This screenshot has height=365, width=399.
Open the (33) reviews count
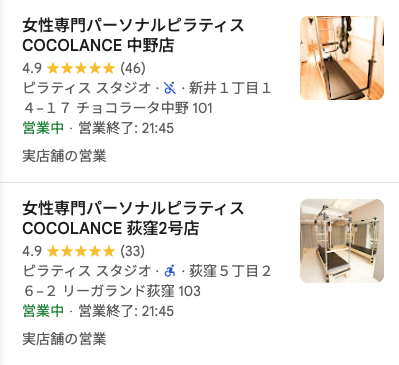132,251
